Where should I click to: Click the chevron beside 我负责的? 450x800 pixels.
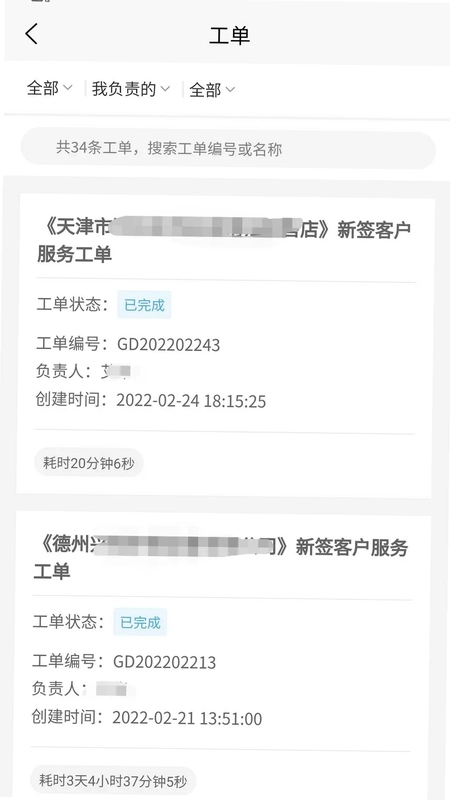(165, 89)
